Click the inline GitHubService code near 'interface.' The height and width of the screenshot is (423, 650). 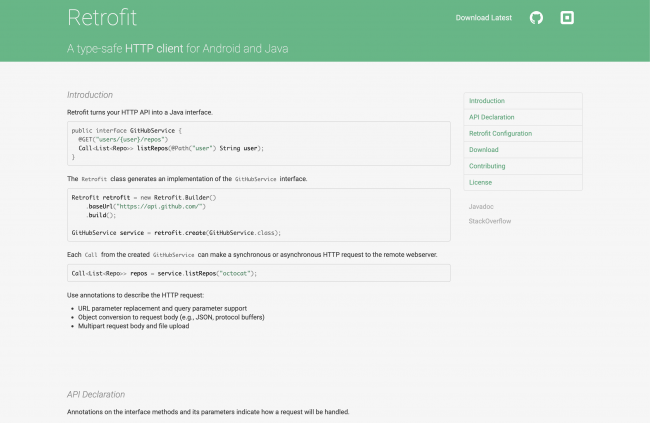(255, 179)
